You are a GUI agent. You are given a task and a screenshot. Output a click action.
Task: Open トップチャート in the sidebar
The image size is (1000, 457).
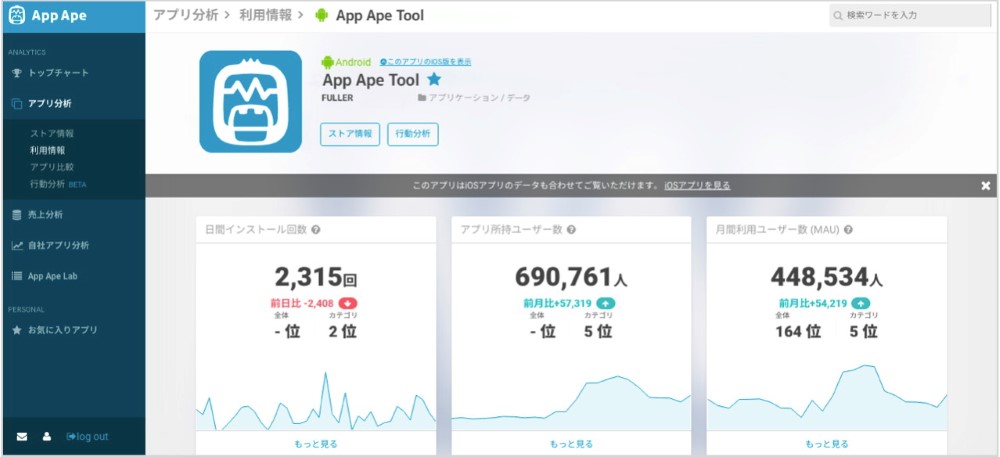click(51, 73)
